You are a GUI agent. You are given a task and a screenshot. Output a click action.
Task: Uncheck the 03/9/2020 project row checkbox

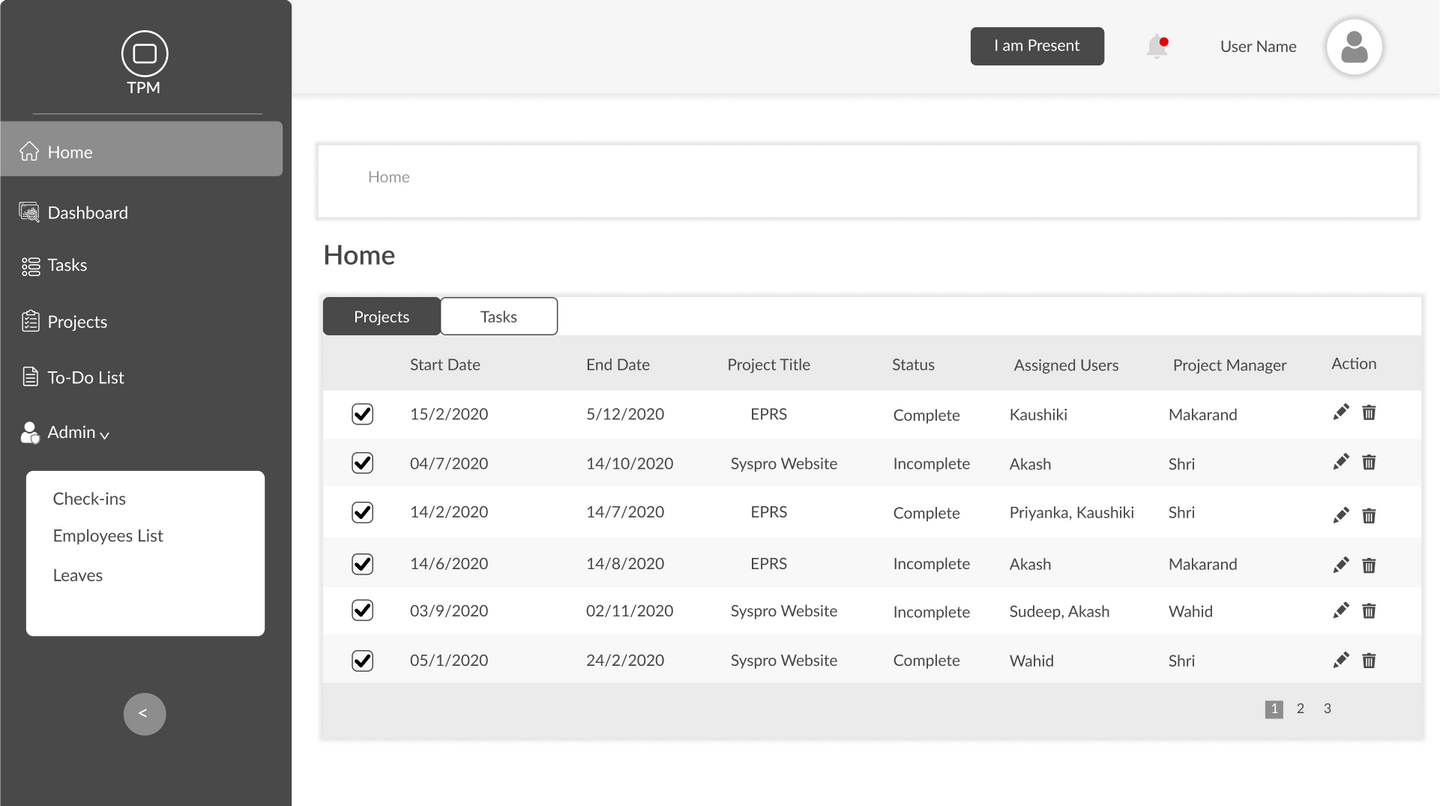[x=362, y=610]
